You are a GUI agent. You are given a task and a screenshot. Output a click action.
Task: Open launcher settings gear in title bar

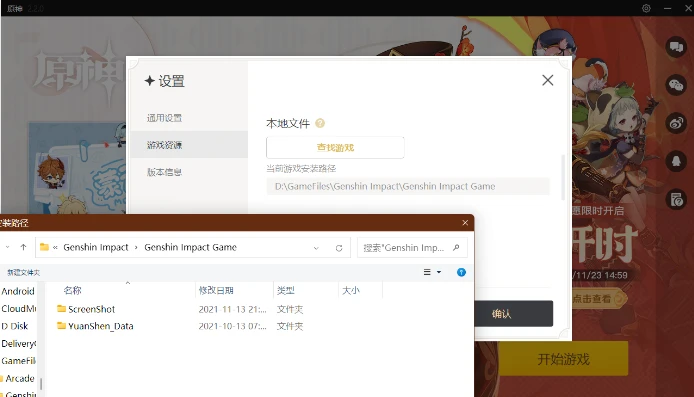coord(646,8)
